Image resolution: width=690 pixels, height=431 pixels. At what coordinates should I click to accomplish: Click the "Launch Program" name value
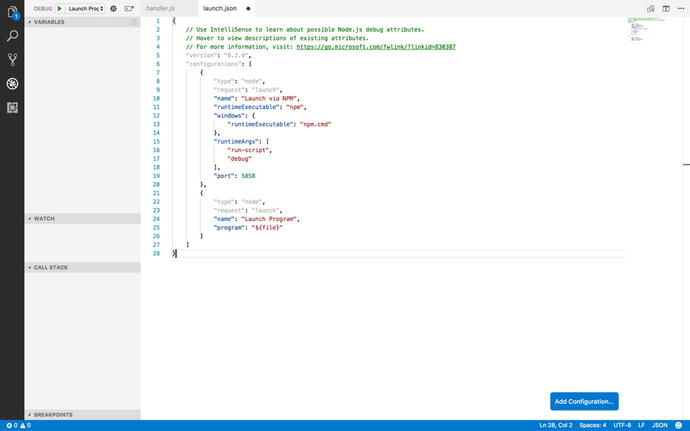[x=268, y=219]
